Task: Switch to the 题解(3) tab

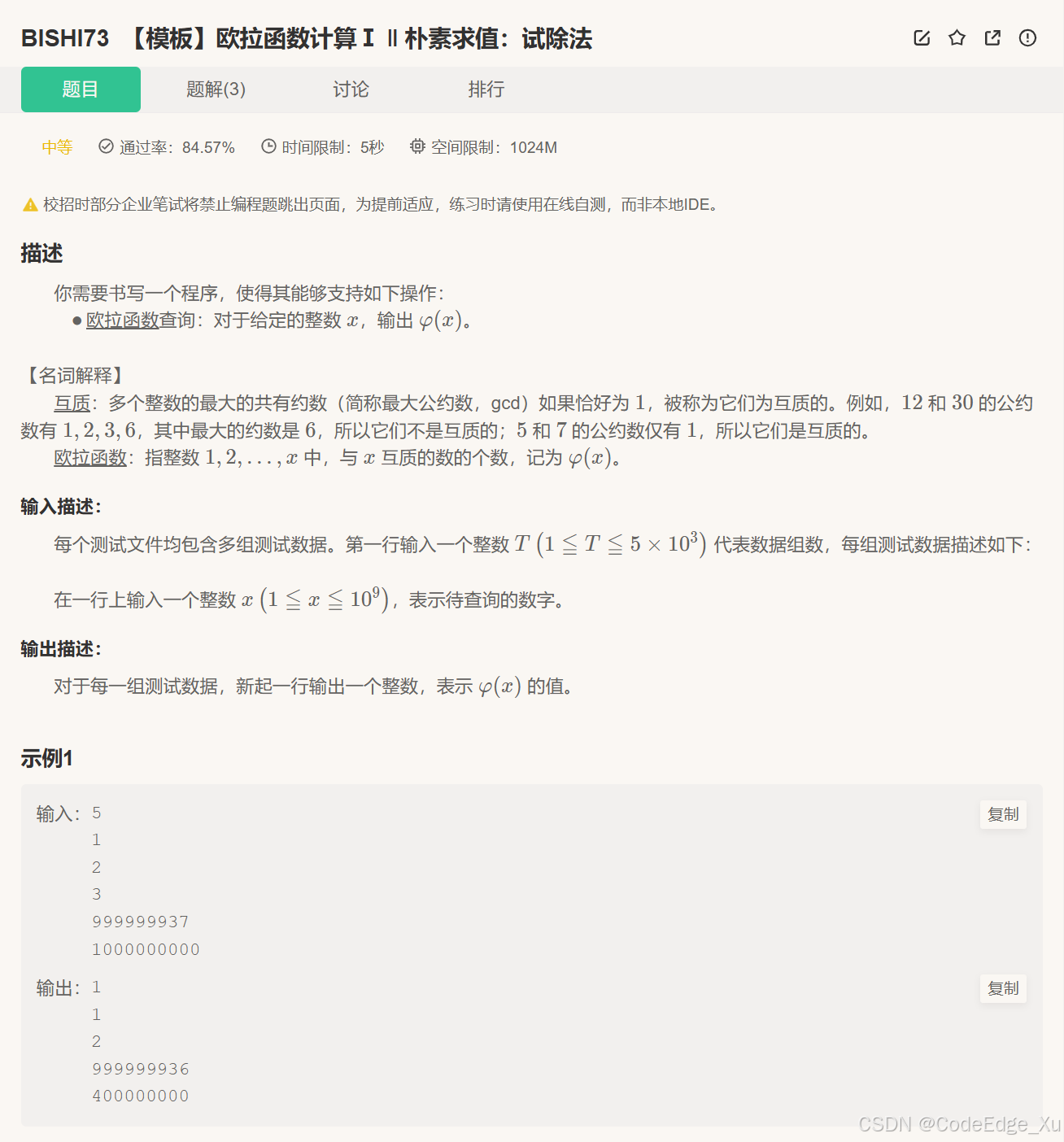Action: pyautogui.click(x=216, y=89)
